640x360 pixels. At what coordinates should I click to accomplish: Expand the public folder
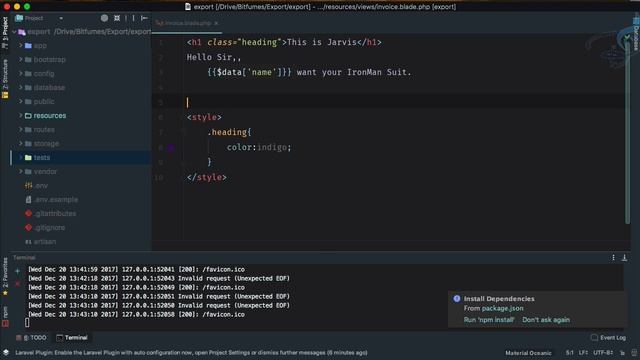(20, 101)
